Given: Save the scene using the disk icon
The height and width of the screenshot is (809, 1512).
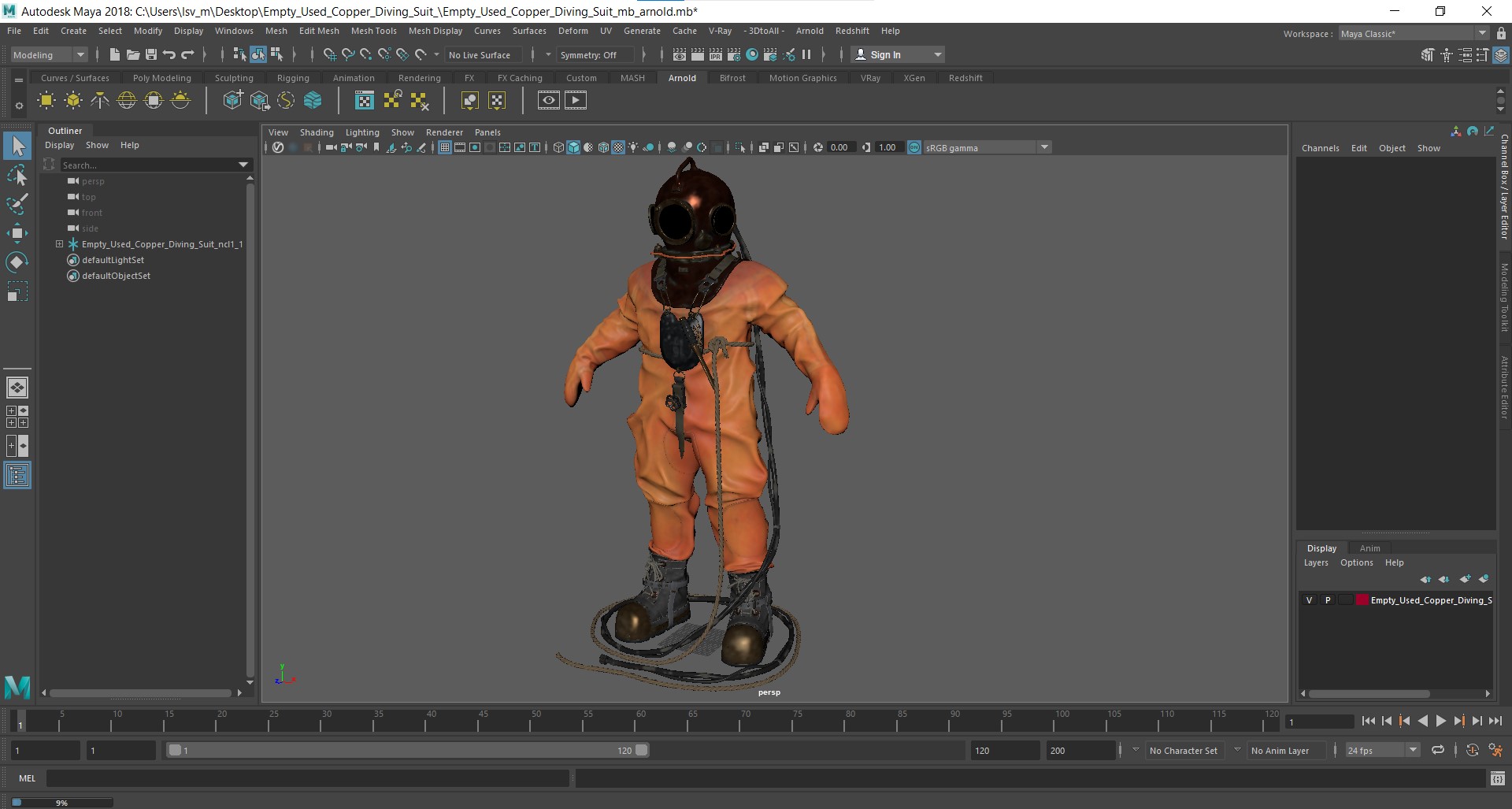Looking at the screenshot, I should (x=151, y=54).
